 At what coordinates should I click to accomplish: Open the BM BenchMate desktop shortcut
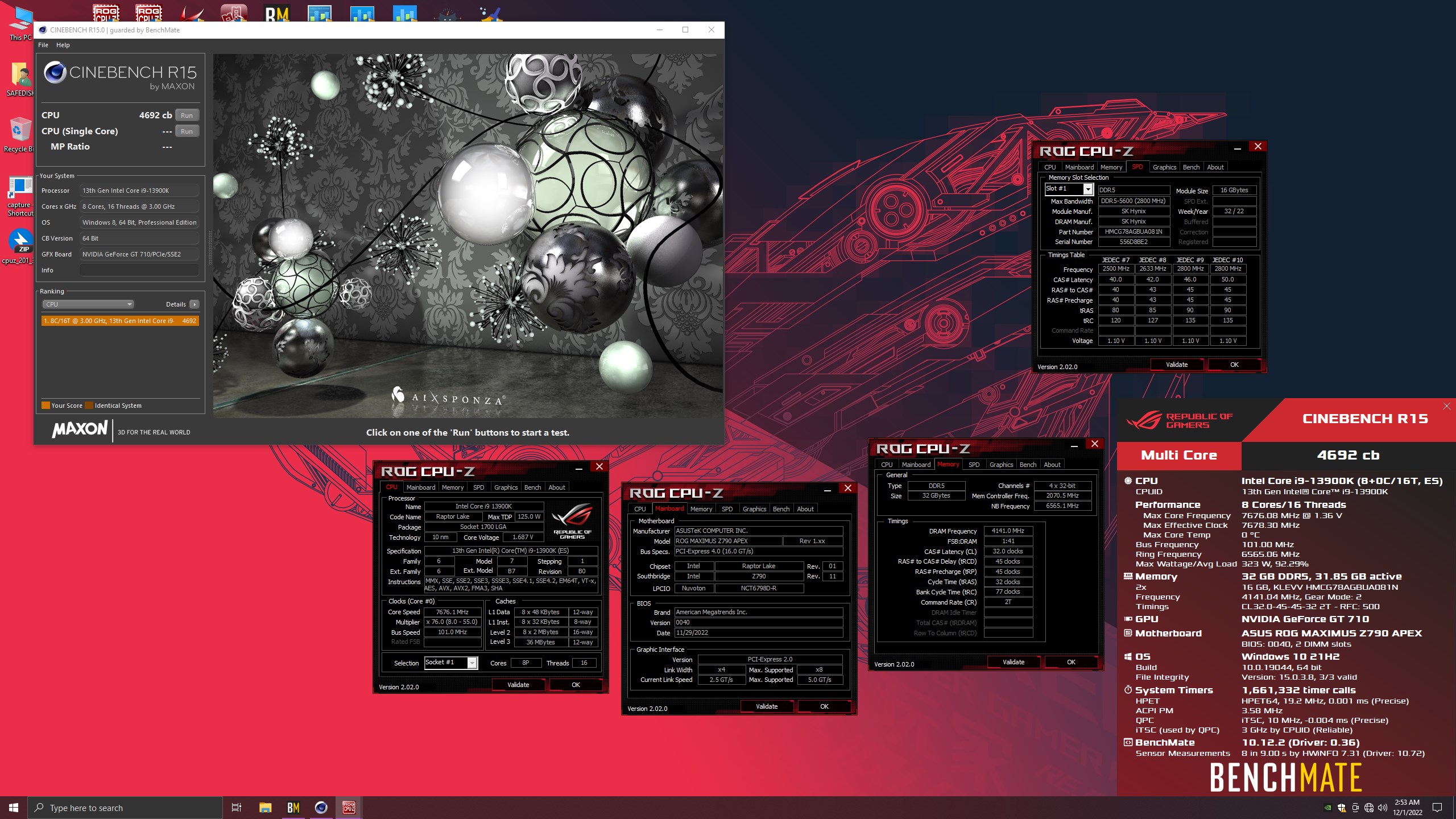point(277,13)
